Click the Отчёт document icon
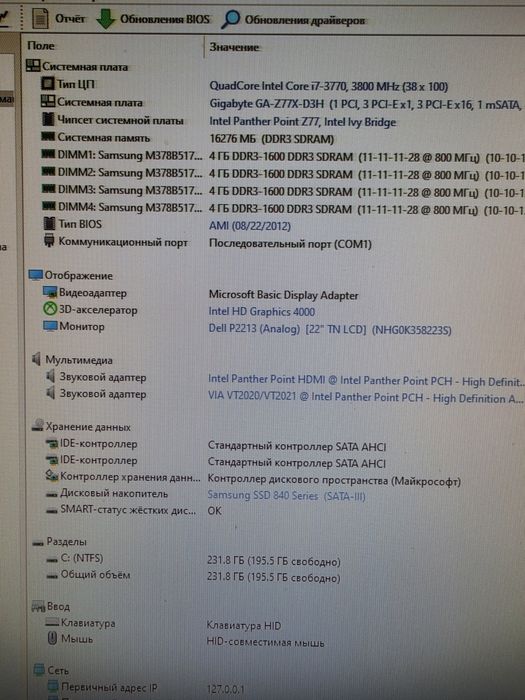Viewport: 525px width, 700px height. [40, 19]
